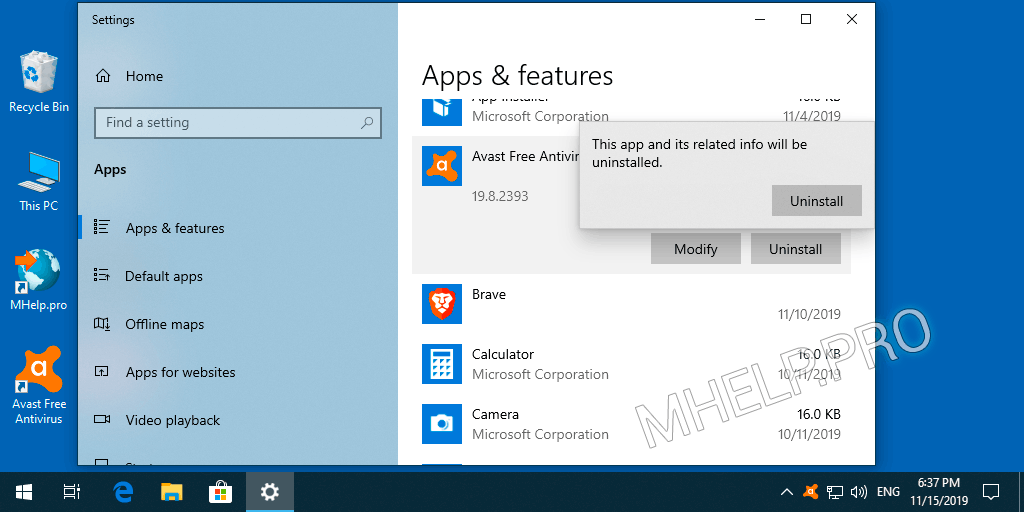Click the Offline maps sidebar icon

[101, 323]
